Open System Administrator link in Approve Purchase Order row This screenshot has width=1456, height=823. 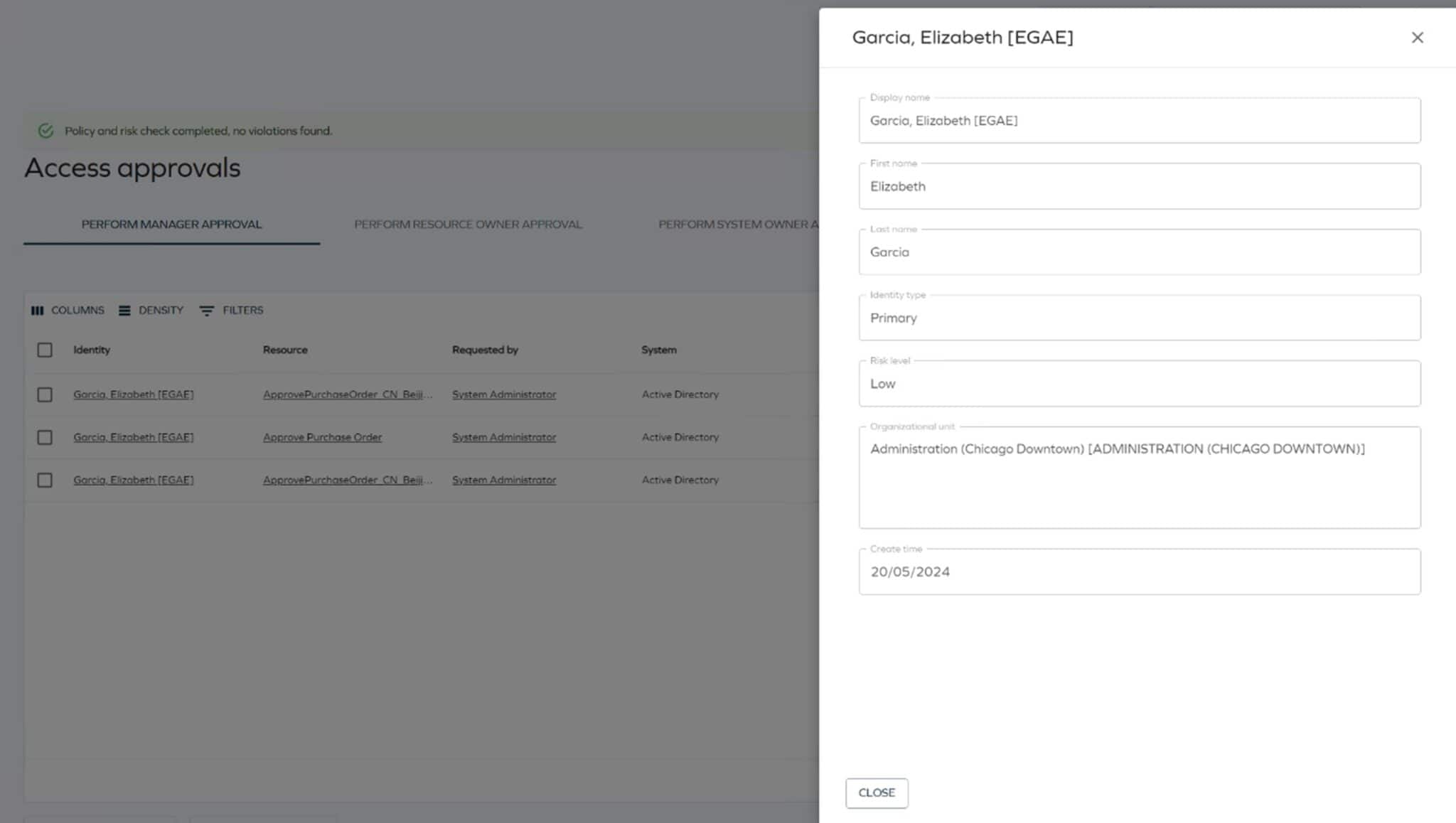(504, 437)
